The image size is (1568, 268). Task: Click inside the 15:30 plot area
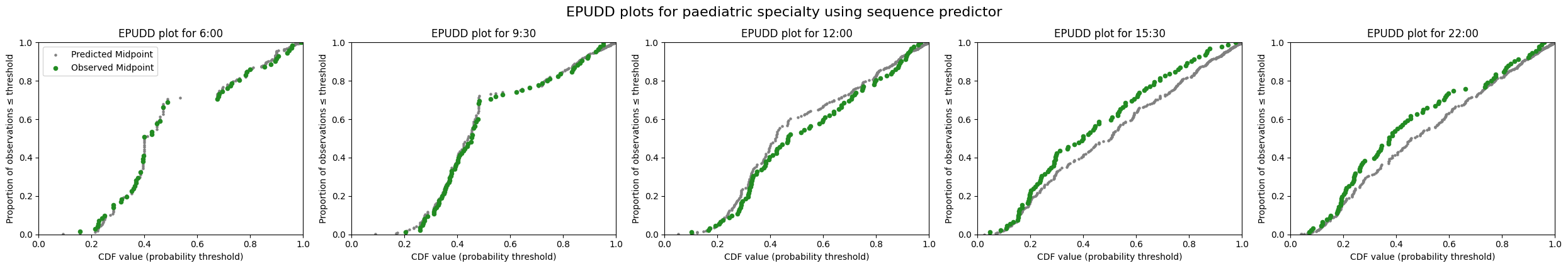coord(1110,138)
